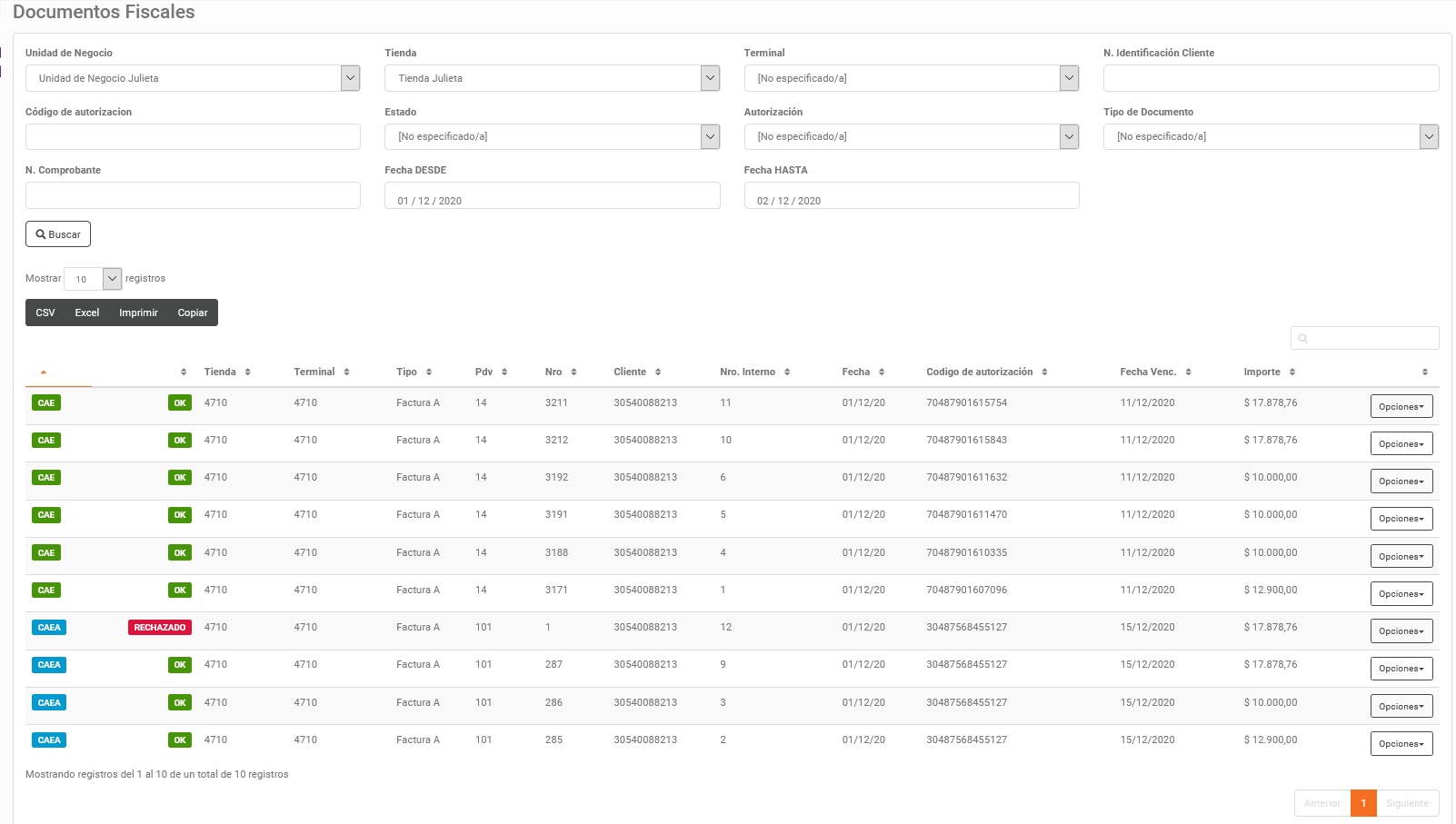Export the table as CSV
Image resolution: width=1456 pixels, height=824 pixels.
click(45, 313)
